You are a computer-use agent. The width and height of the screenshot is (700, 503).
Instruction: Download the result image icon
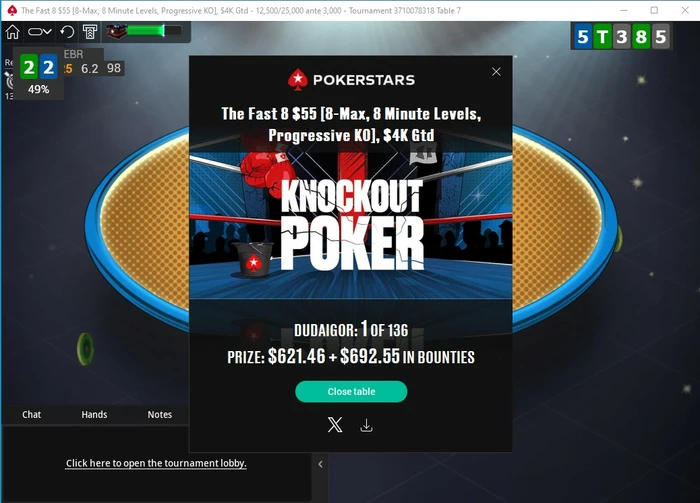click(x=367, y=425)
